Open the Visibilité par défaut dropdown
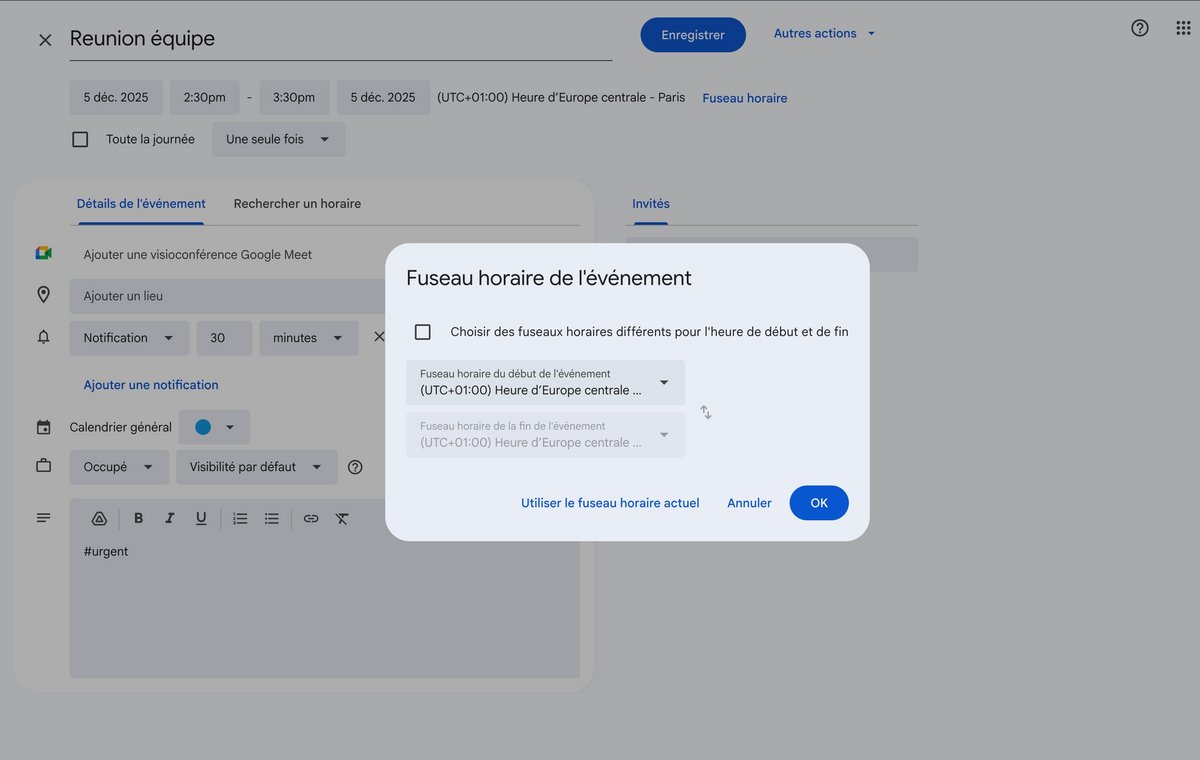The image size is (1200, 760). click(x=256, y=466)
